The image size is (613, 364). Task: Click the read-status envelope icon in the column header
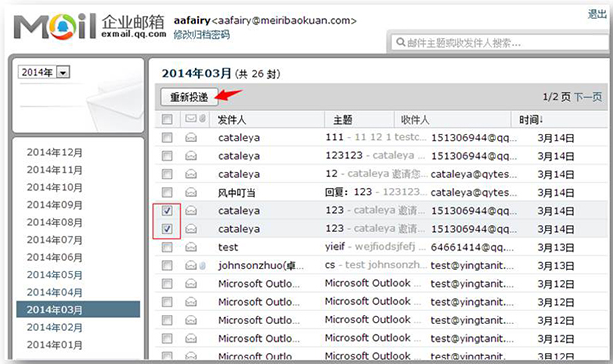click(191, 118)
